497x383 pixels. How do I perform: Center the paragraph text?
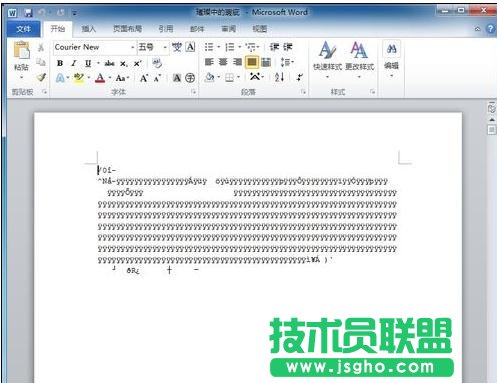point(223,62)
